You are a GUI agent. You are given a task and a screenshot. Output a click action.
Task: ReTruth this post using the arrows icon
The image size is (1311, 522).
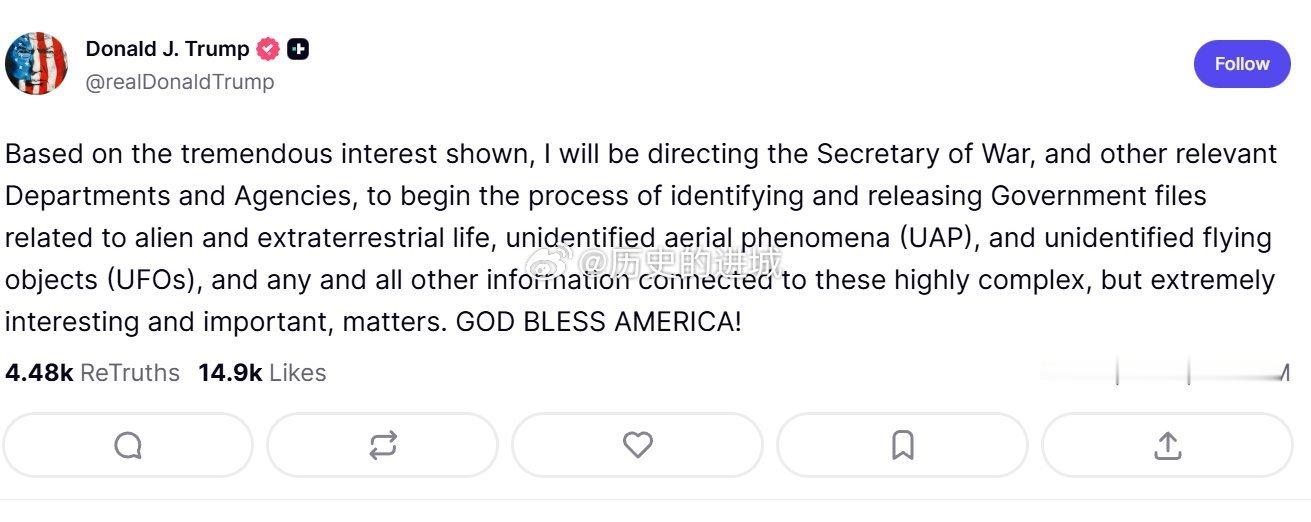click(x=383, y=445)
